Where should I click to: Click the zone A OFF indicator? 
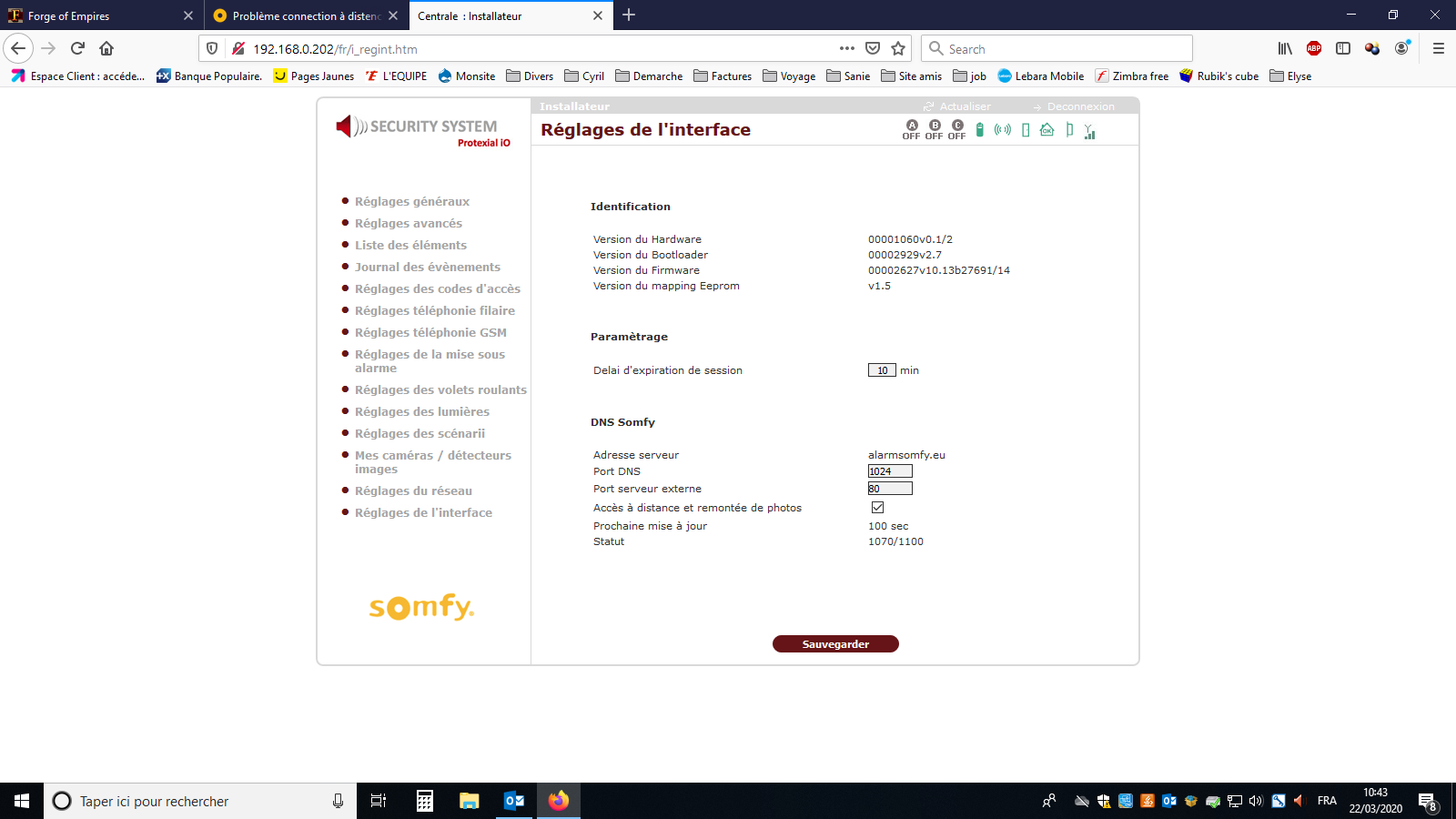click(911, 129)
